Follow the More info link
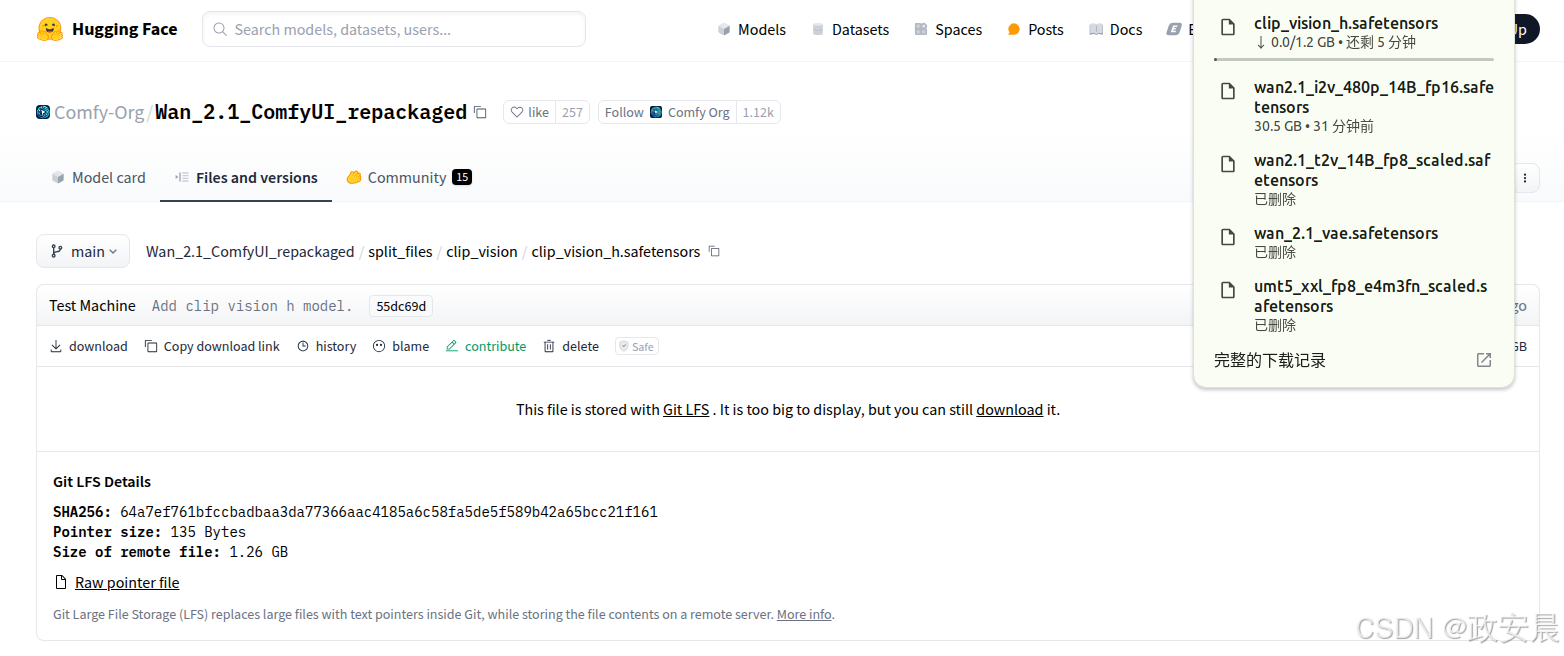This screenshot has height=656, width=1564. point(804,614)
